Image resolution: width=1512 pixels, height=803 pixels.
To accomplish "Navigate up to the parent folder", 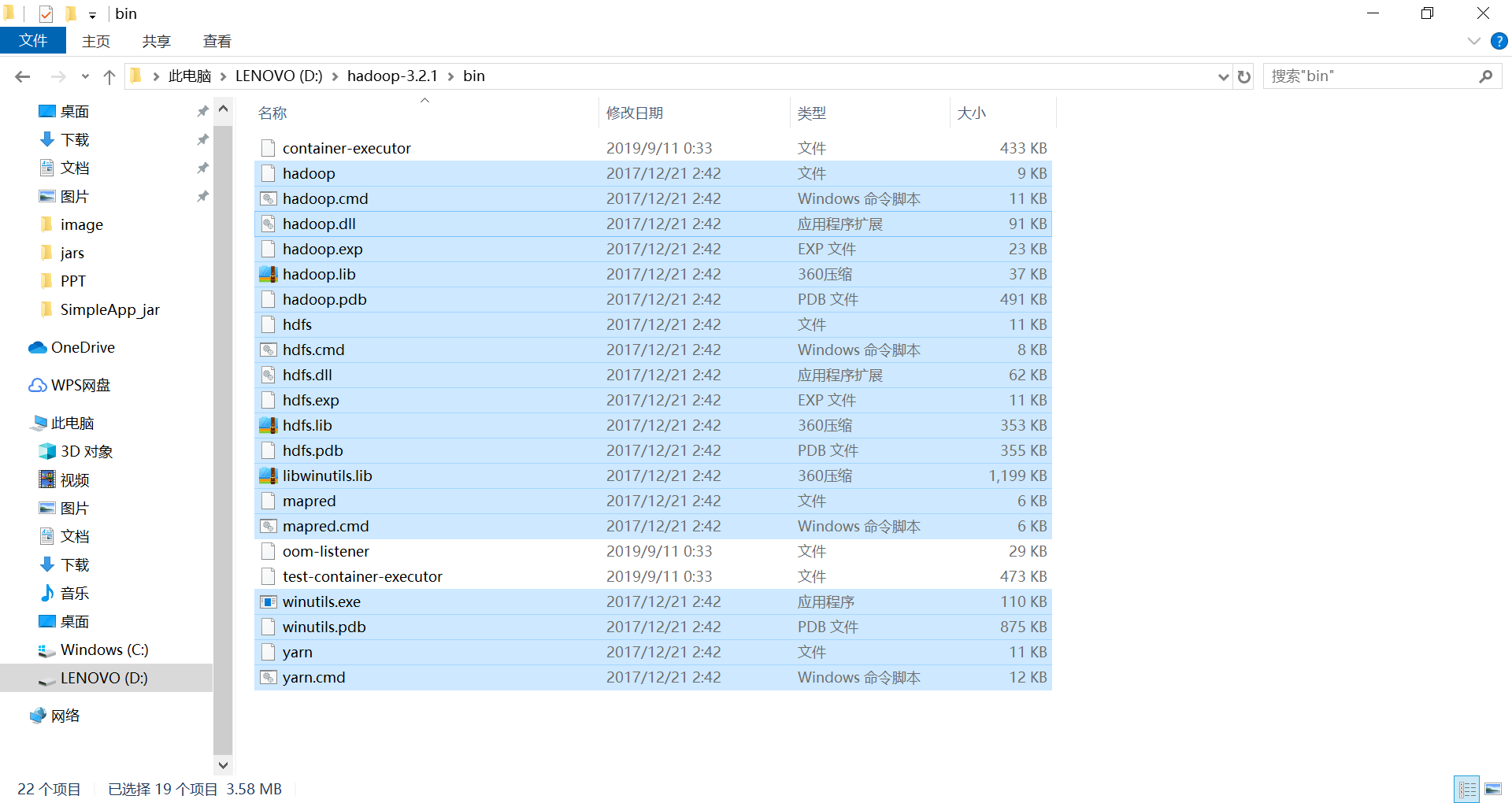I will 109,76.
